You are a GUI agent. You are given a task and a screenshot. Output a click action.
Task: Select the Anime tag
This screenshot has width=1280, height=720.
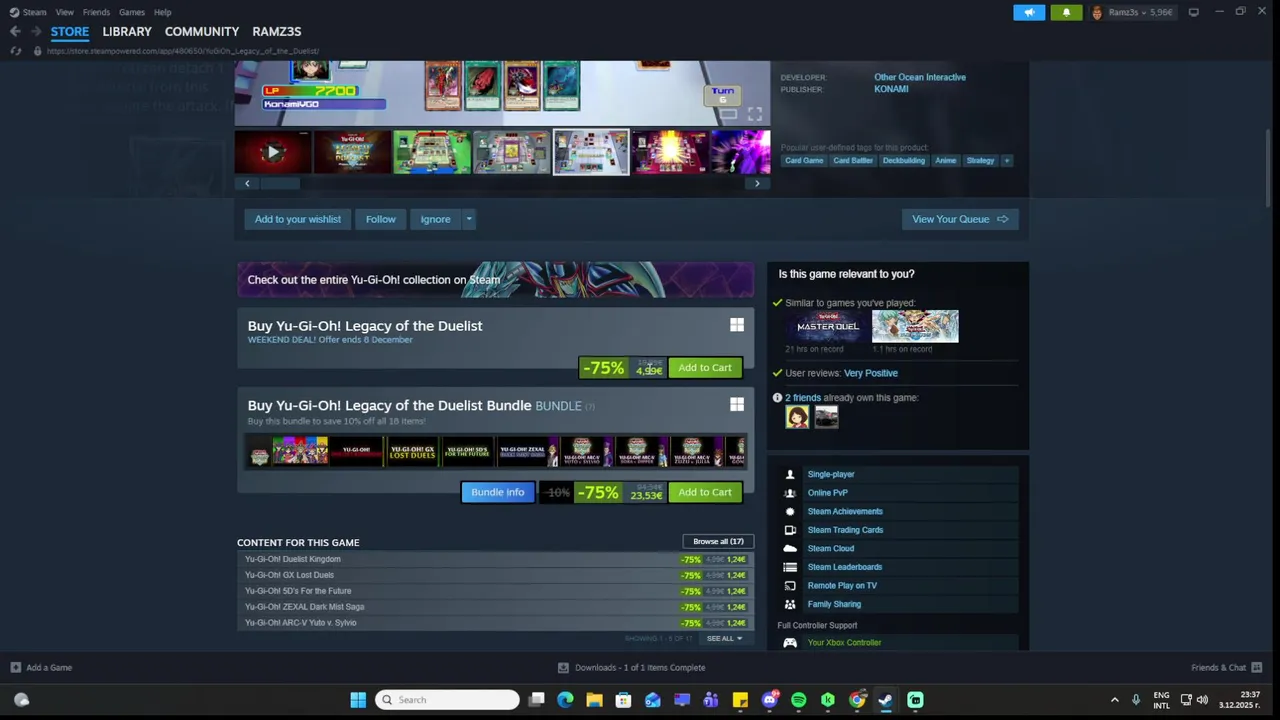point(946,160)
